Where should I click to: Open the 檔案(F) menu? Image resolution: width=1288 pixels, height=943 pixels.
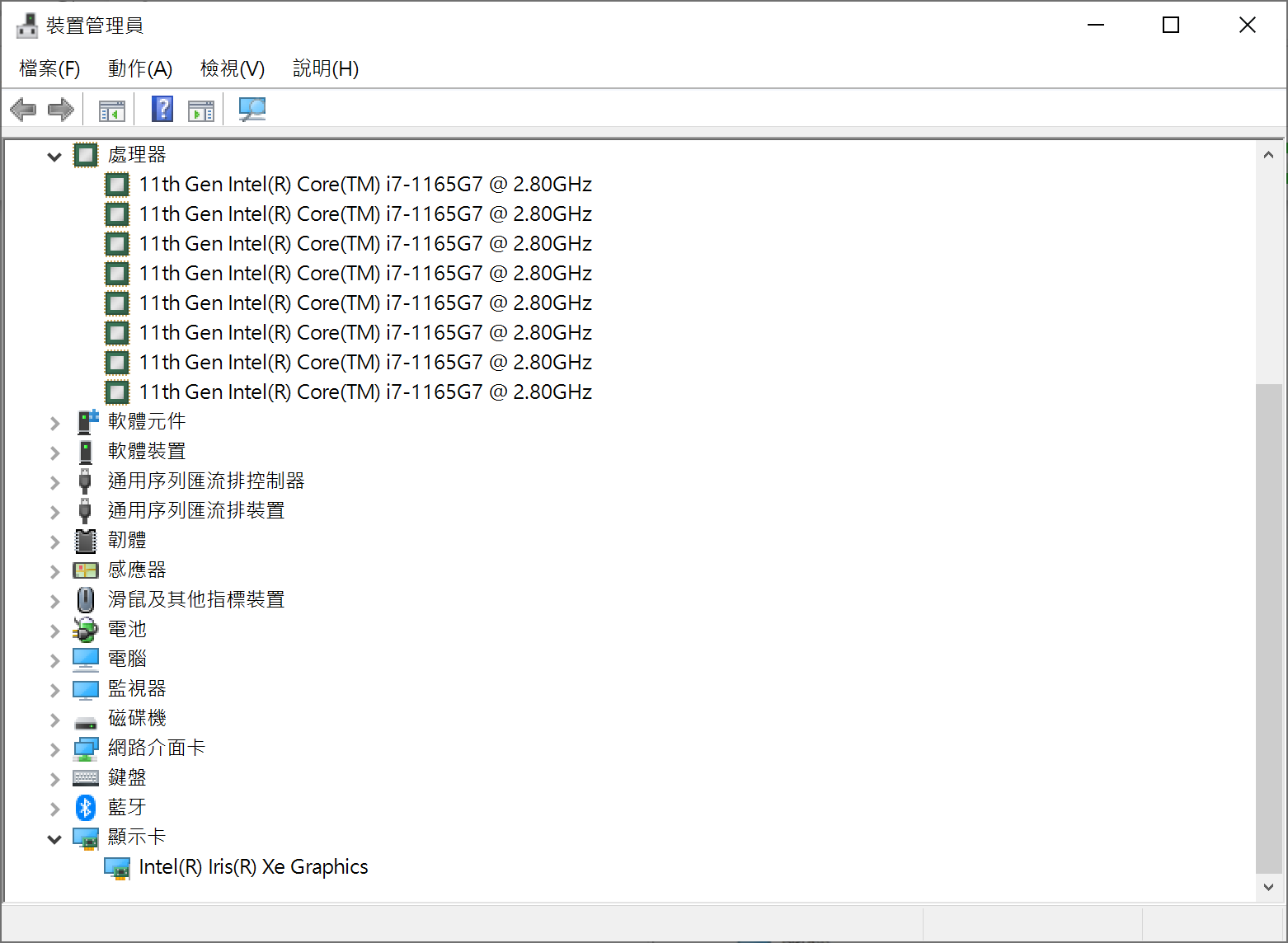[49, 68]
